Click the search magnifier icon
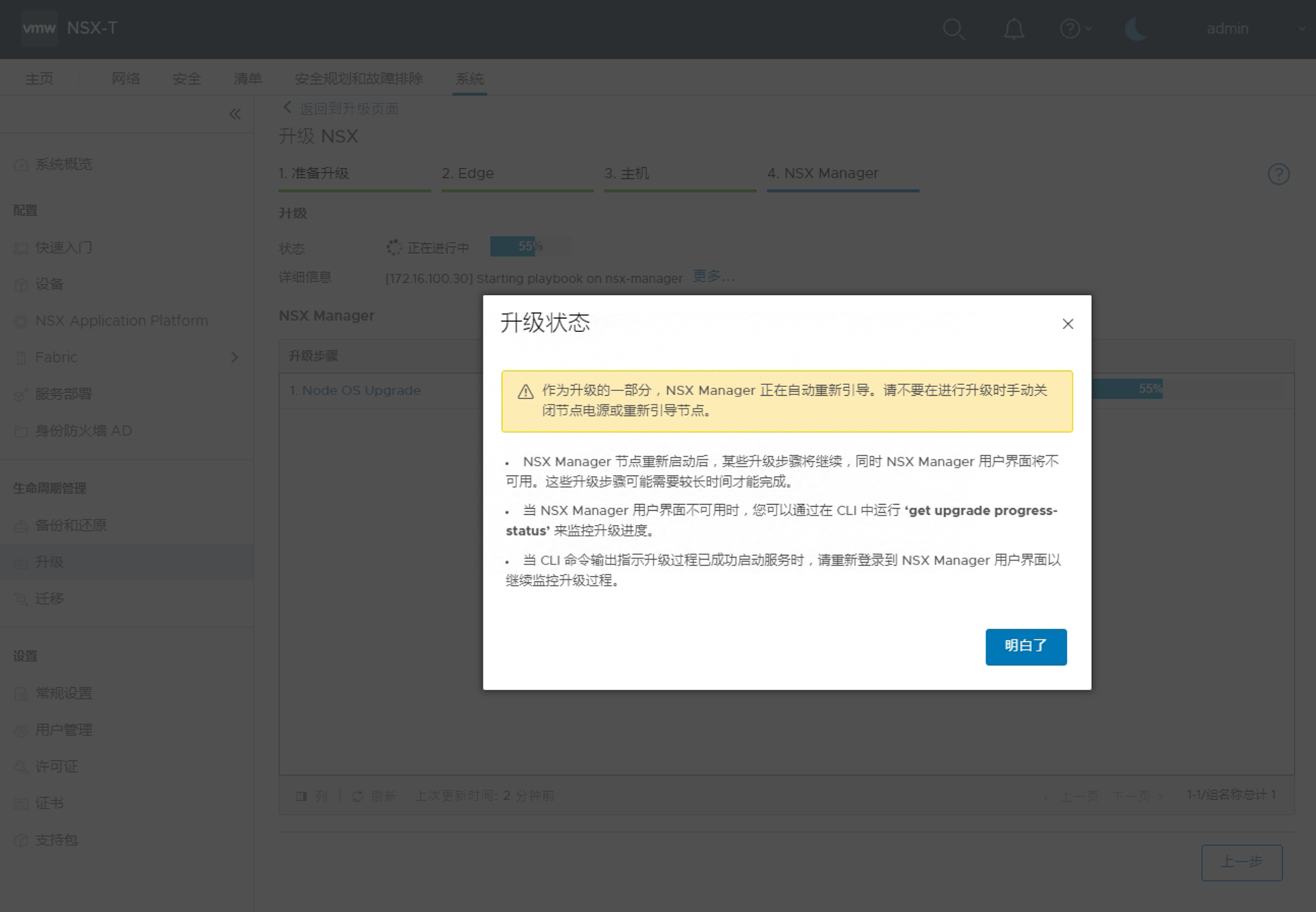This screenshot has width=1316, height=912. tap(953, 29)
